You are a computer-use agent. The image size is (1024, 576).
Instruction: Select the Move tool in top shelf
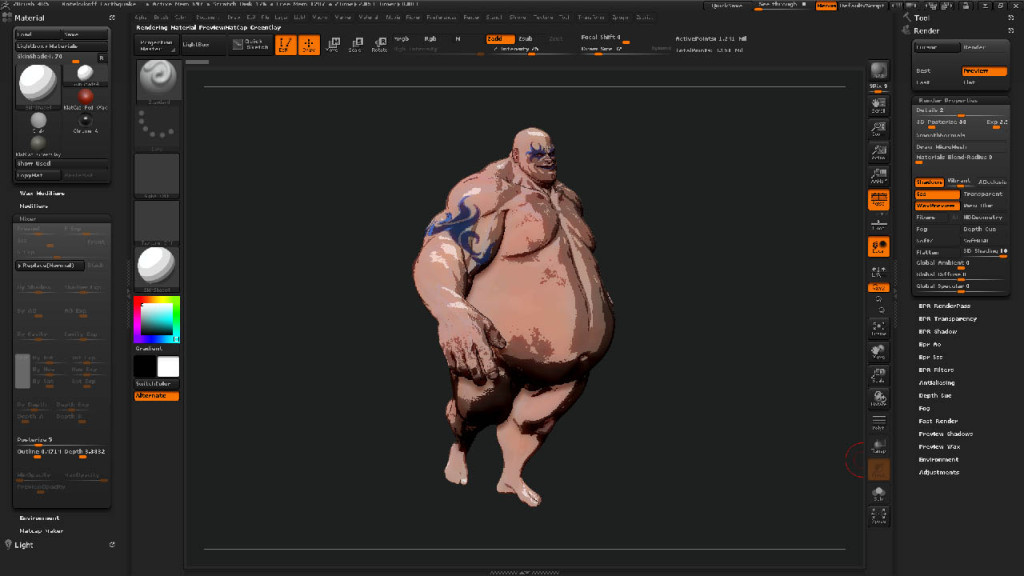[332, 44]
